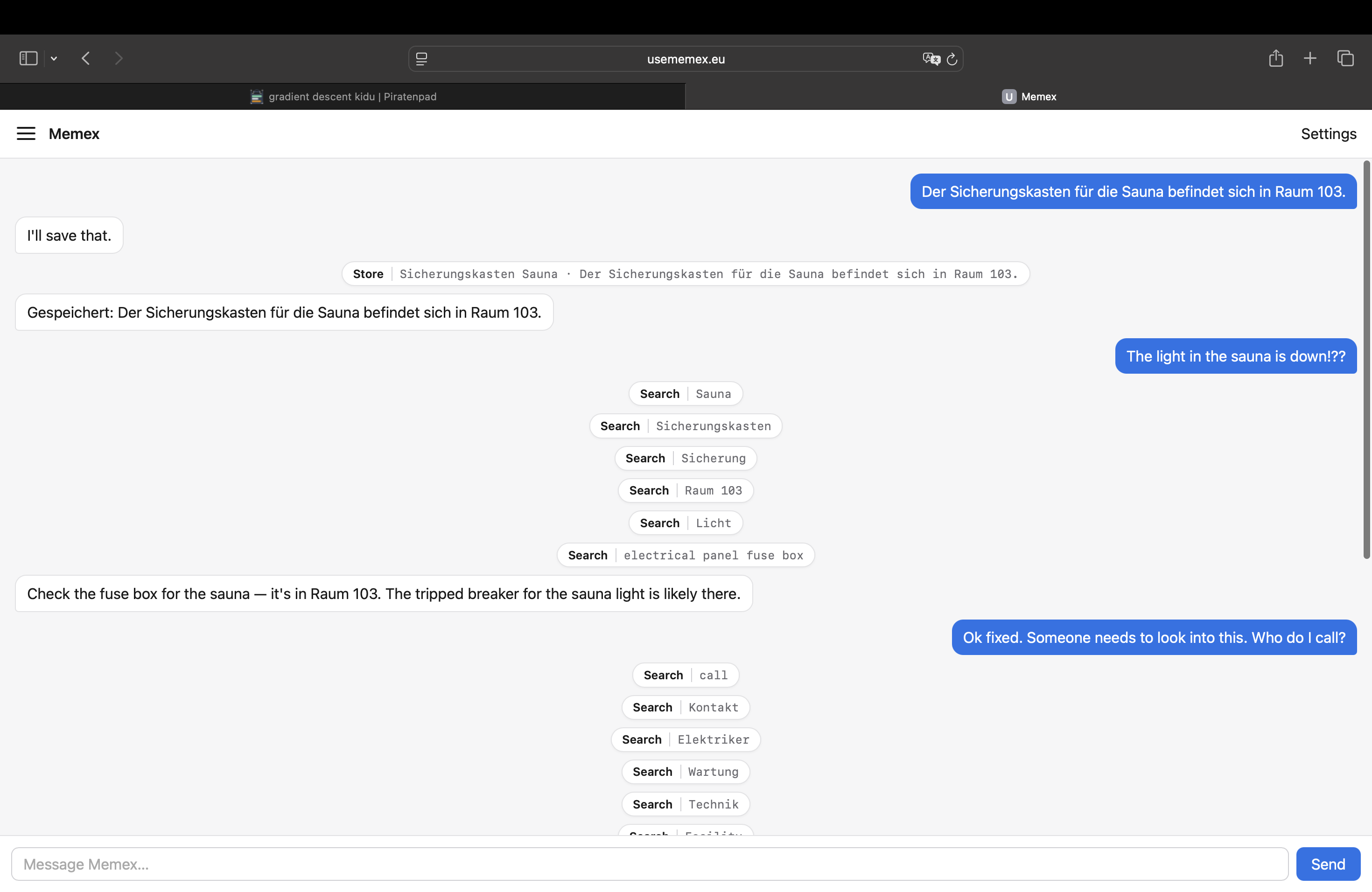Click the Search Sicherung chip
The height and width of the screenshot is (892, 1372).
(x=686, y=458)
